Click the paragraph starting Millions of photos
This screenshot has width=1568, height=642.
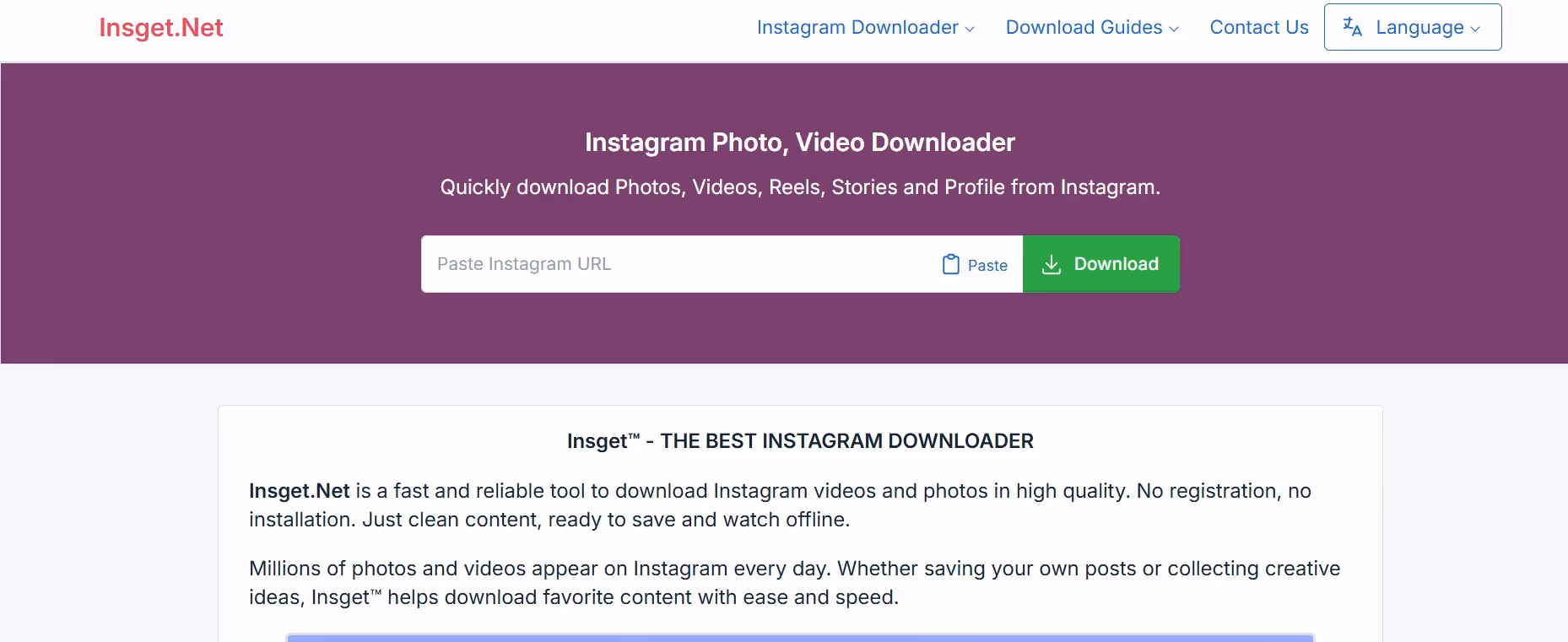(794, 582)
